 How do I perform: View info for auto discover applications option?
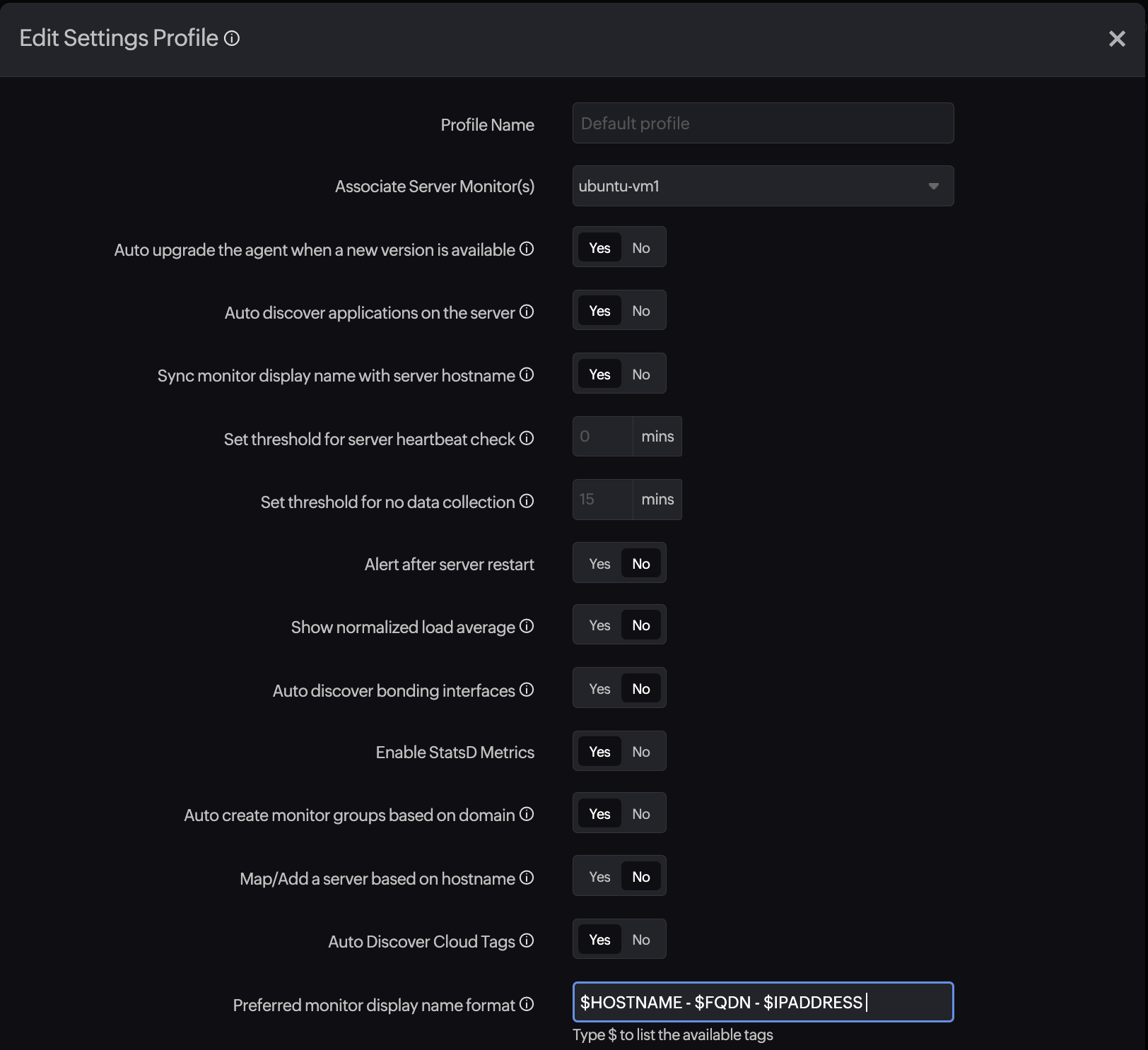pyautogui.click(x=527, y=312)
